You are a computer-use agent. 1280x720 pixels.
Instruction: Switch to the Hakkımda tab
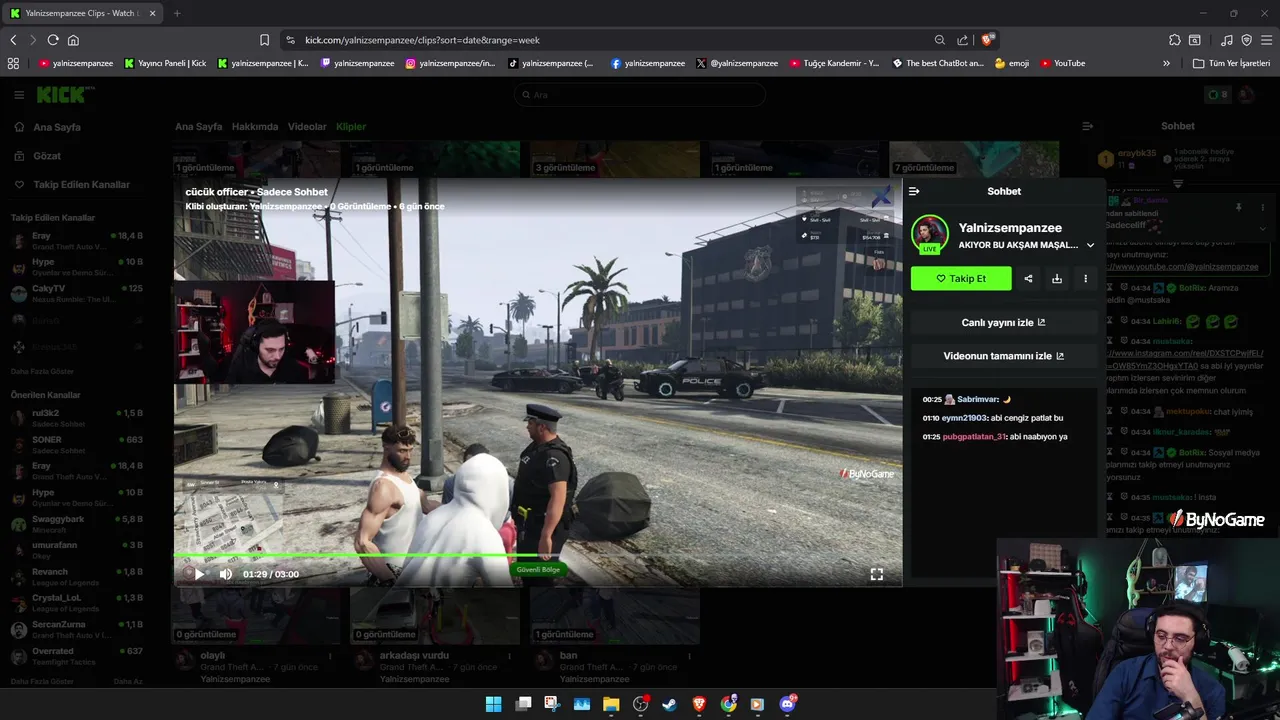pos(255,127)
